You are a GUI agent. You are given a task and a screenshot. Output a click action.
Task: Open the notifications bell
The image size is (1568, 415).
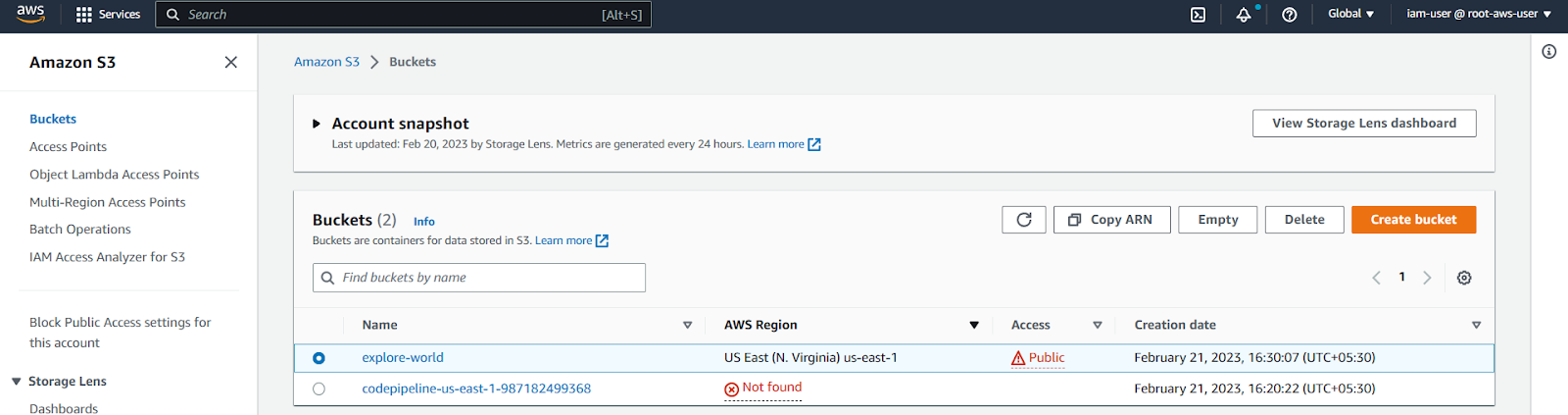pyautogui.click(x=1244, y=15)
